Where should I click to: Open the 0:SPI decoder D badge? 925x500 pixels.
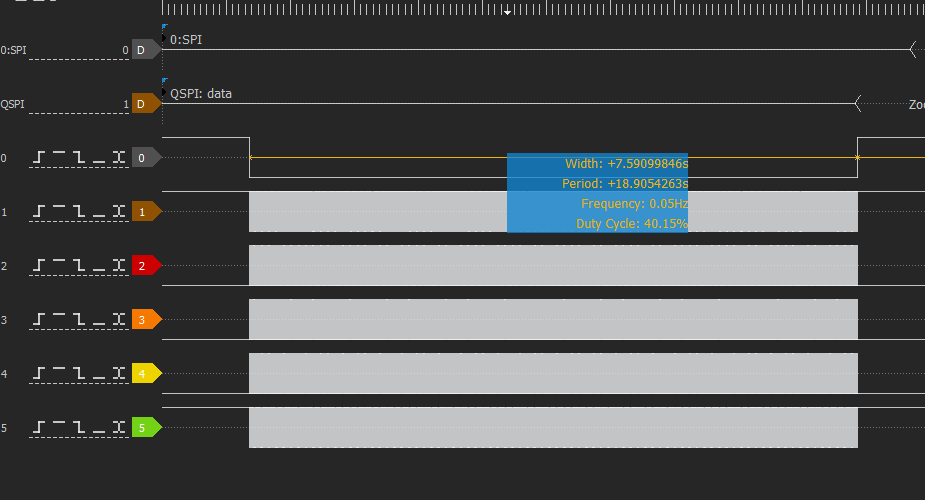[146, 50]
